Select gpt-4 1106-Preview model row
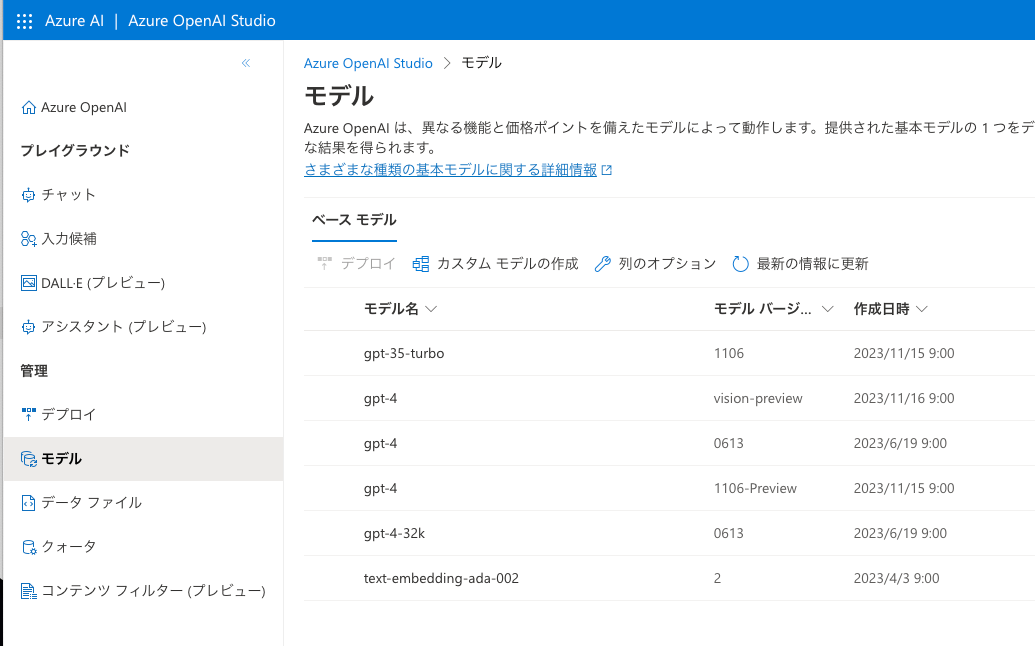This screenshot has width=1035, height=646. (669, 488)
